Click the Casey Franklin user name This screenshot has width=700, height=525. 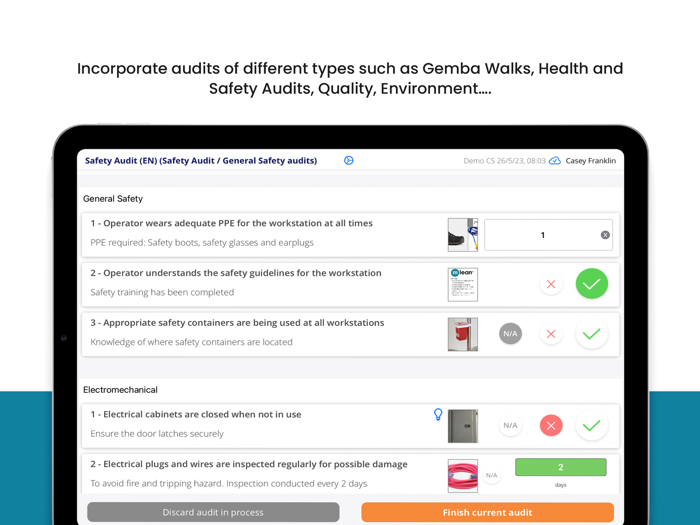(x=591, y=161)
